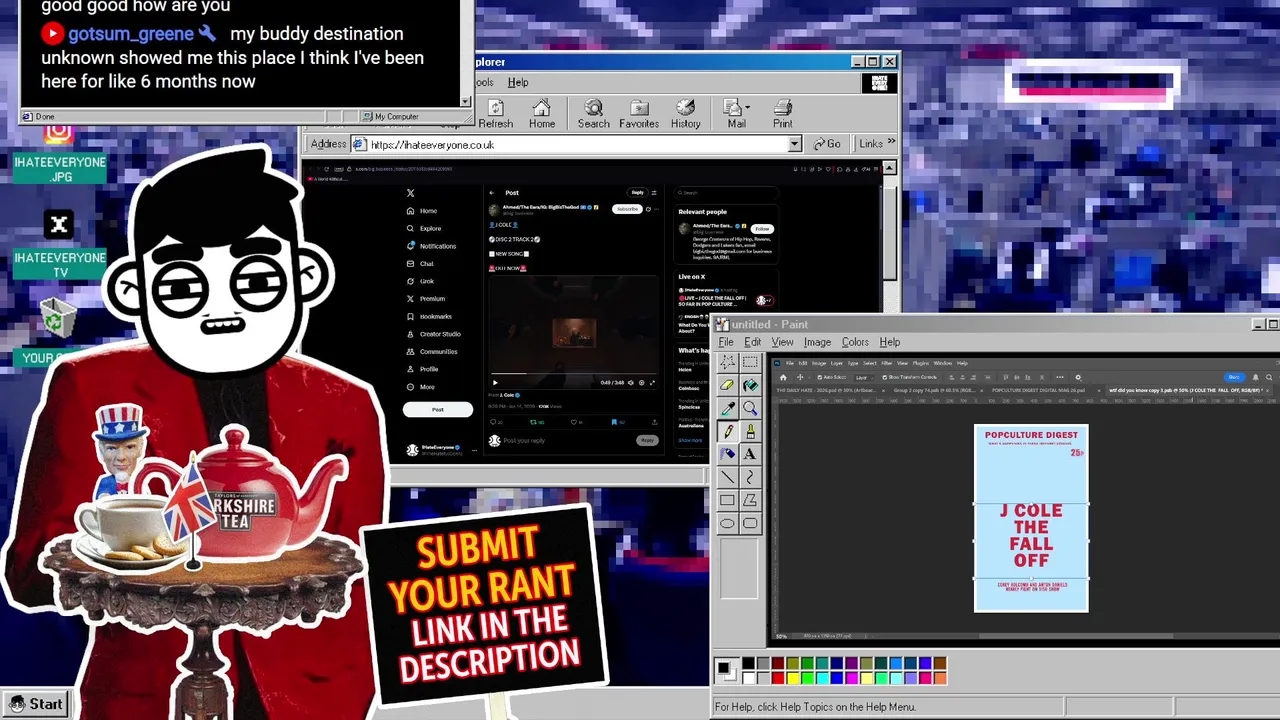Viewport: 1280px width, 720px height.
Task: Click the Mail toolbar icon in Explorer
Action: click(x=734, y=114)
